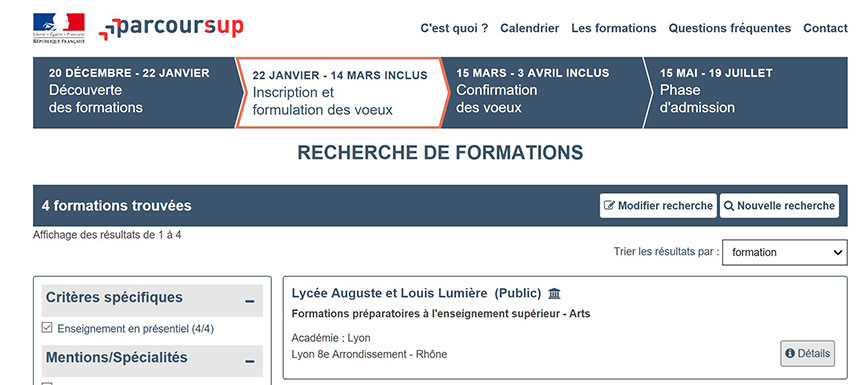
Task: Click the public institution building icon
Action: [554, 294]
